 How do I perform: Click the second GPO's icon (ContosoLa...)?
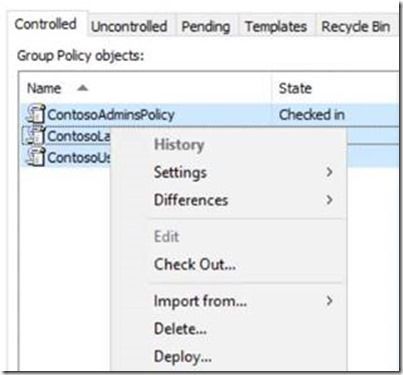pyautogui.click(x=34, y=135)
